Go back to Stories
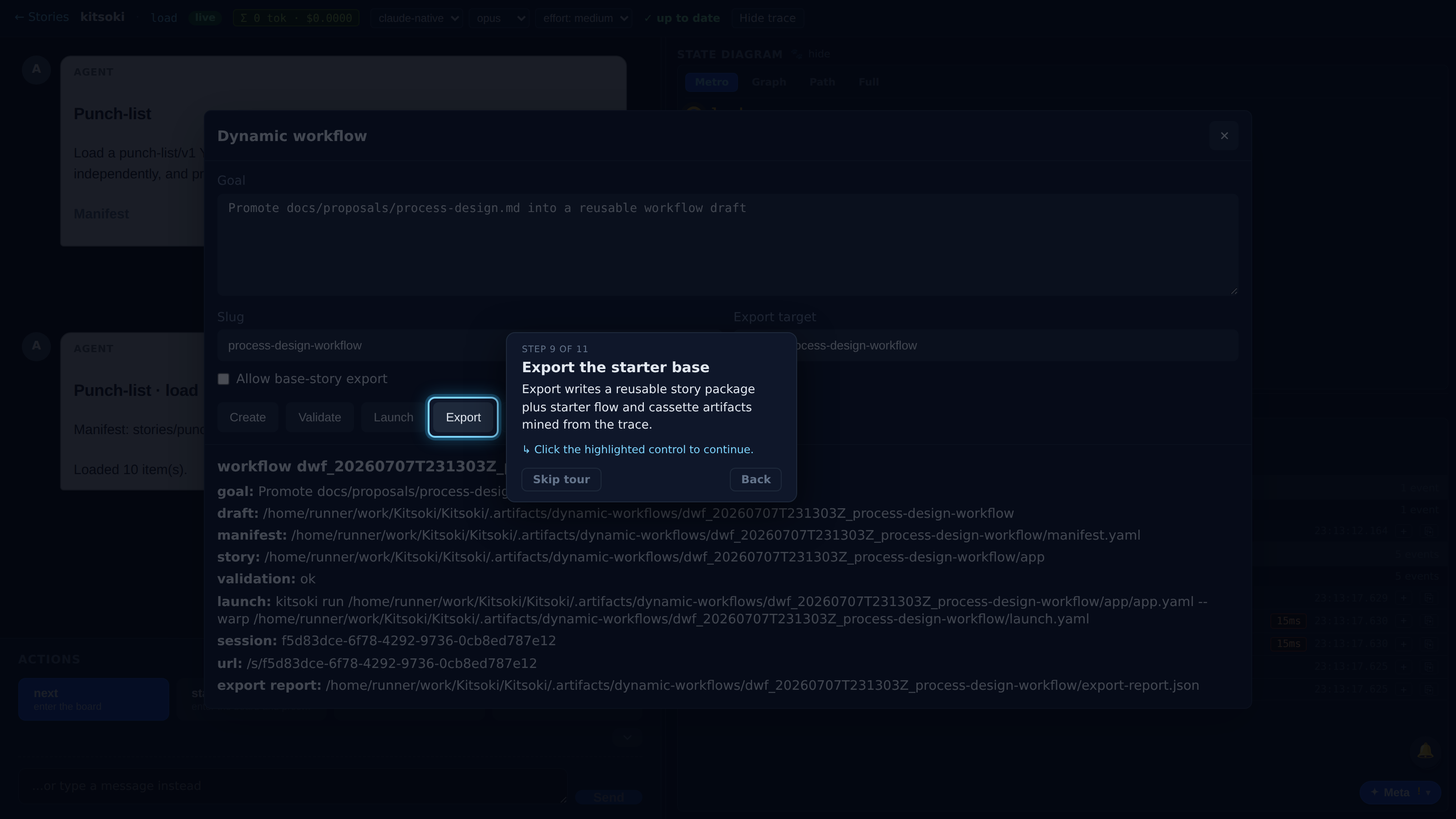The height and width of the screenshot is (819, 1456). pos(41,17)
